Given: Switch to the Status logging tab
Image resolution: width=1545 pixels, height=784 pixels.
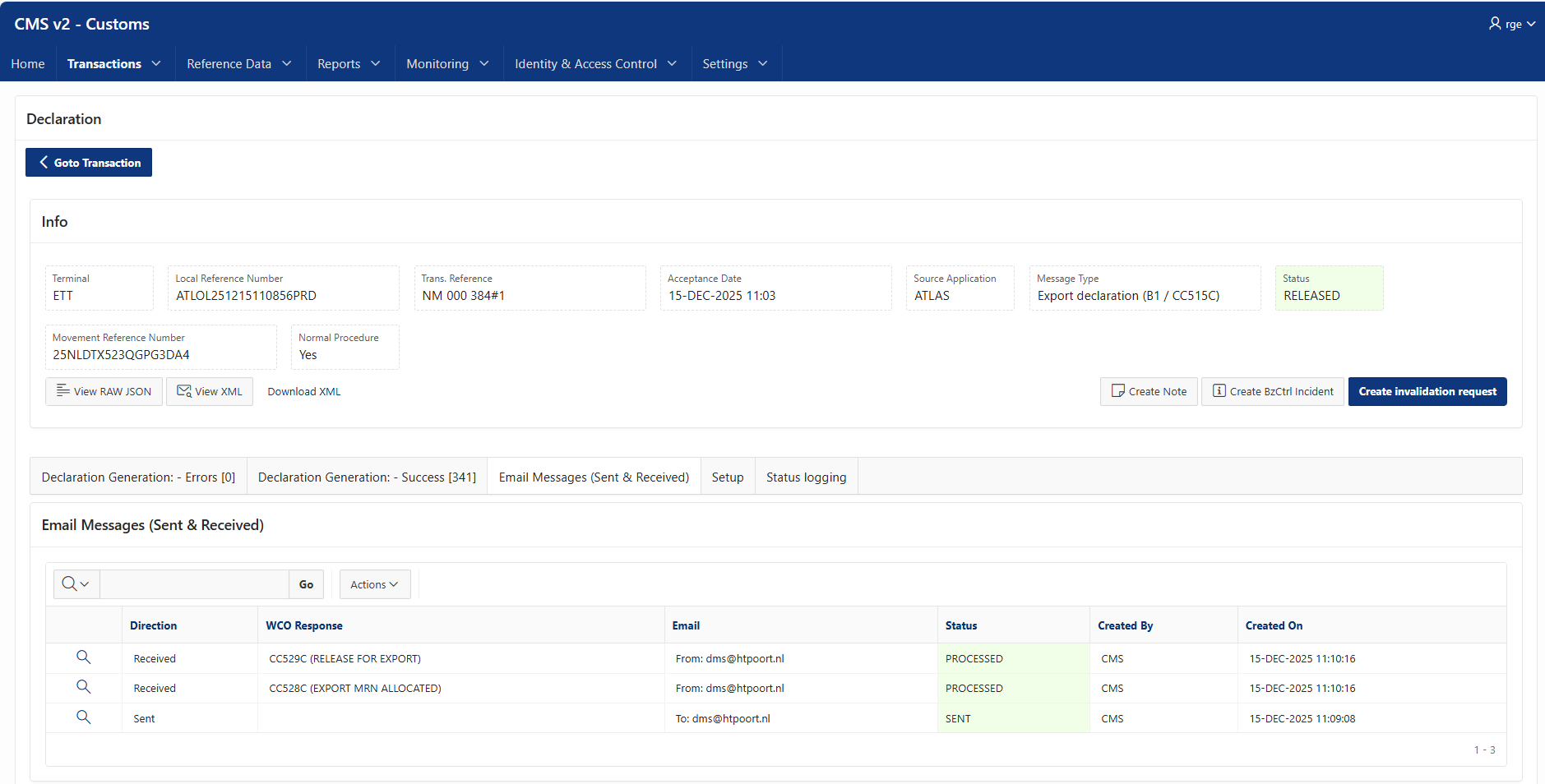Looking at the screenshot, I should click(806, 477).
